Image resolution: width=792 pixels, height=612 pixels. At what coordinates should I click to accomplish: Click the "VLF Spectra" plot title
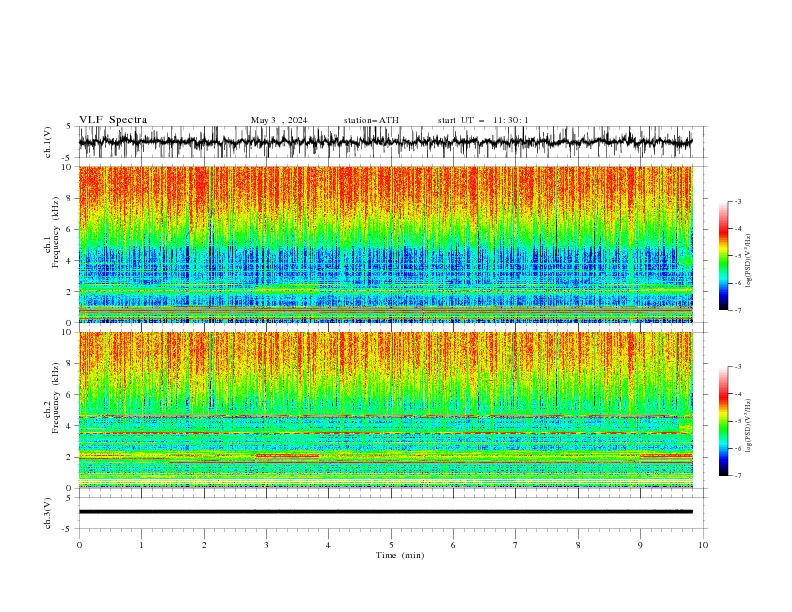pos(113,120)
